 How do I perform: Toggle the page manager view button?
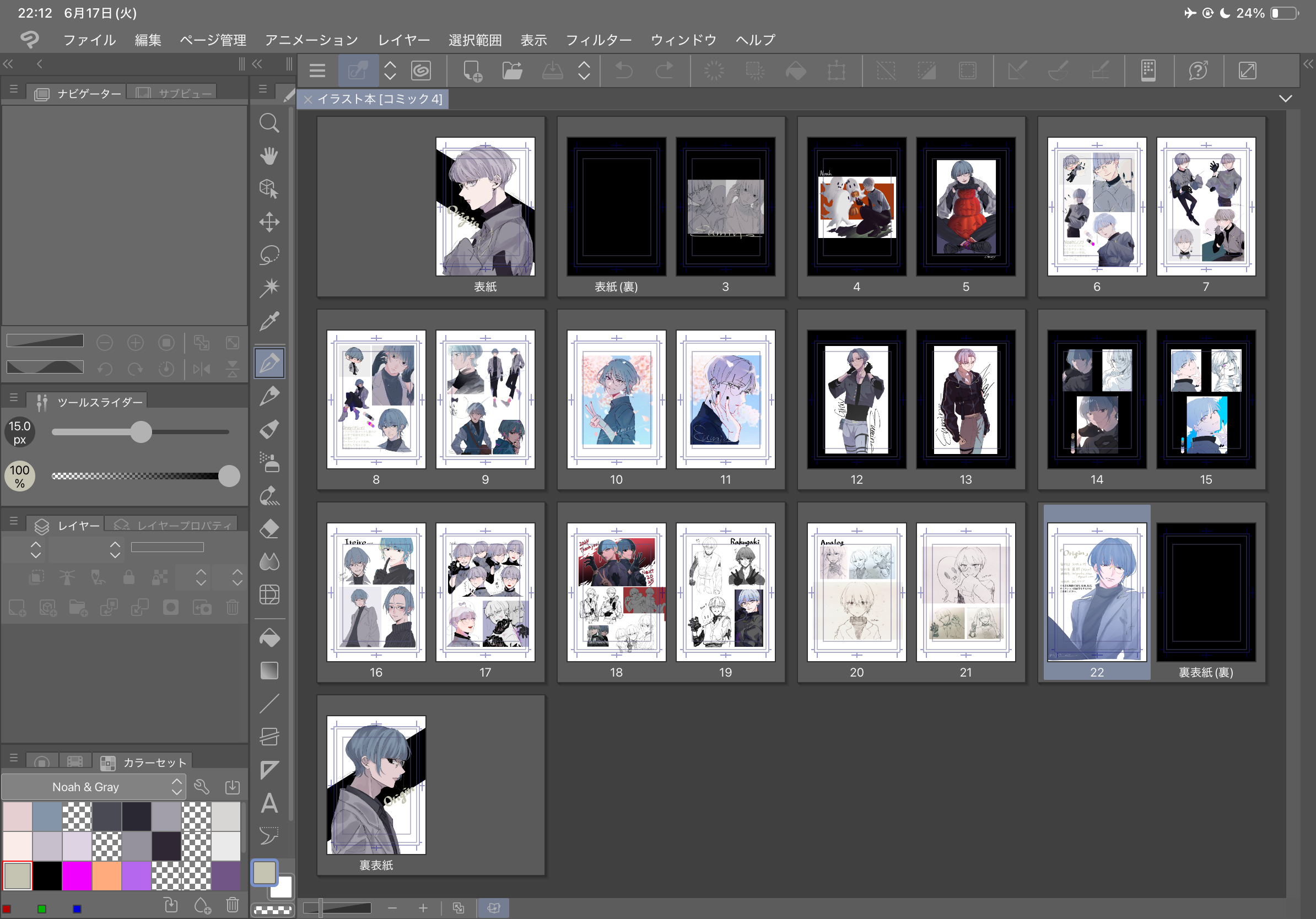494,907
